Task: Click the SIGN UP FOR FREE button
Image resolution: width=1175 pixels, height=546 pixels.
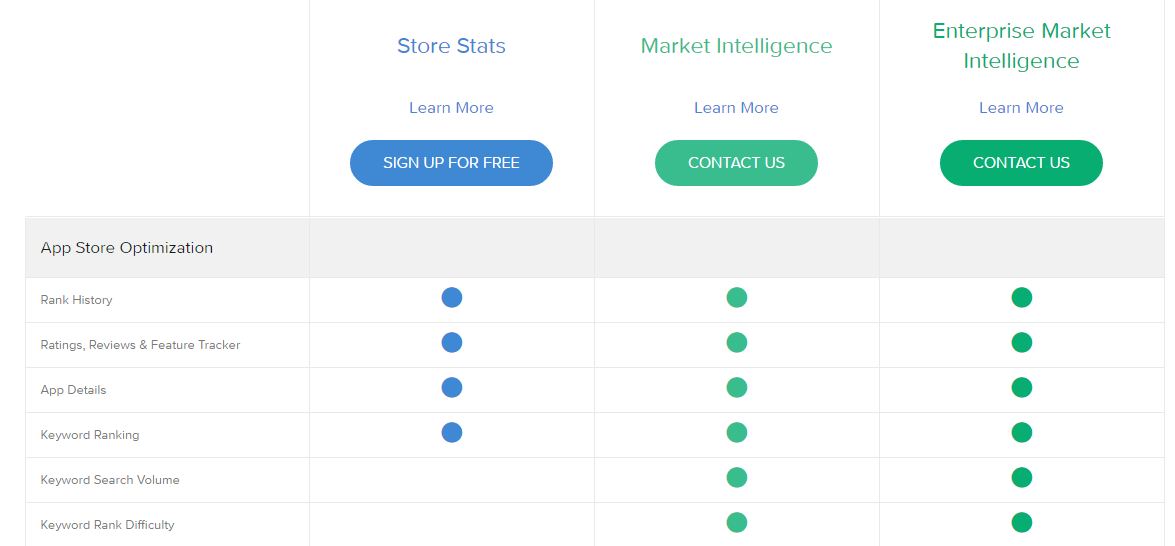Action: [451, 163]
